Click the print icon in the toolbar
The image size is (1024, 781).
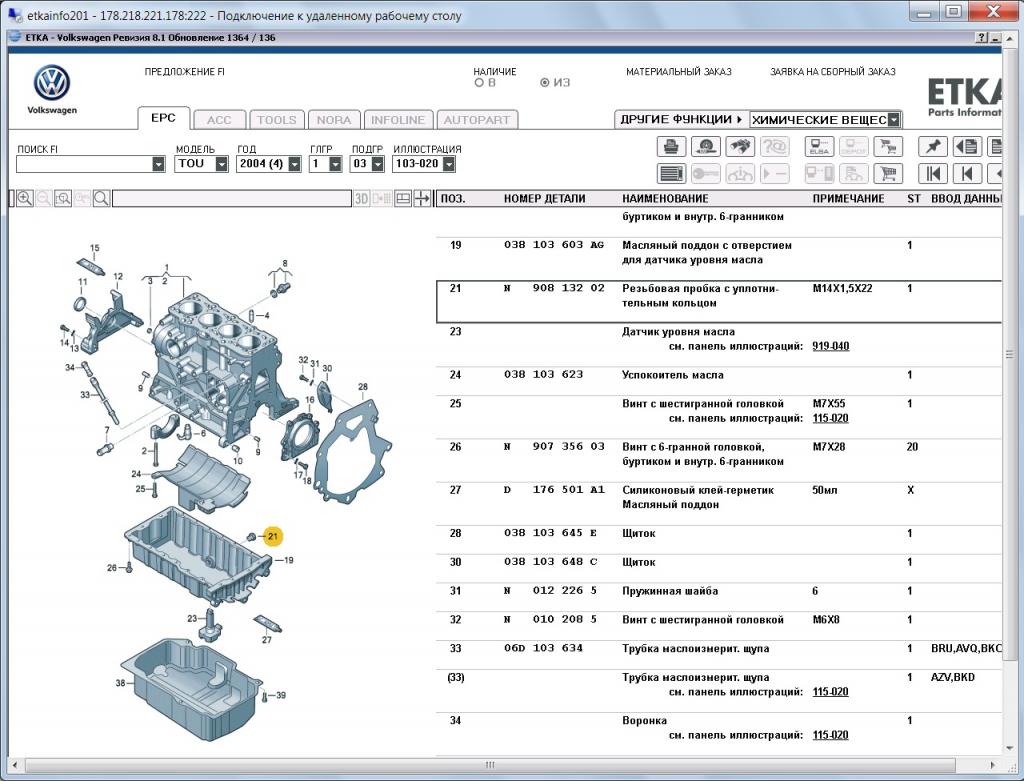(x=671, y=146)
